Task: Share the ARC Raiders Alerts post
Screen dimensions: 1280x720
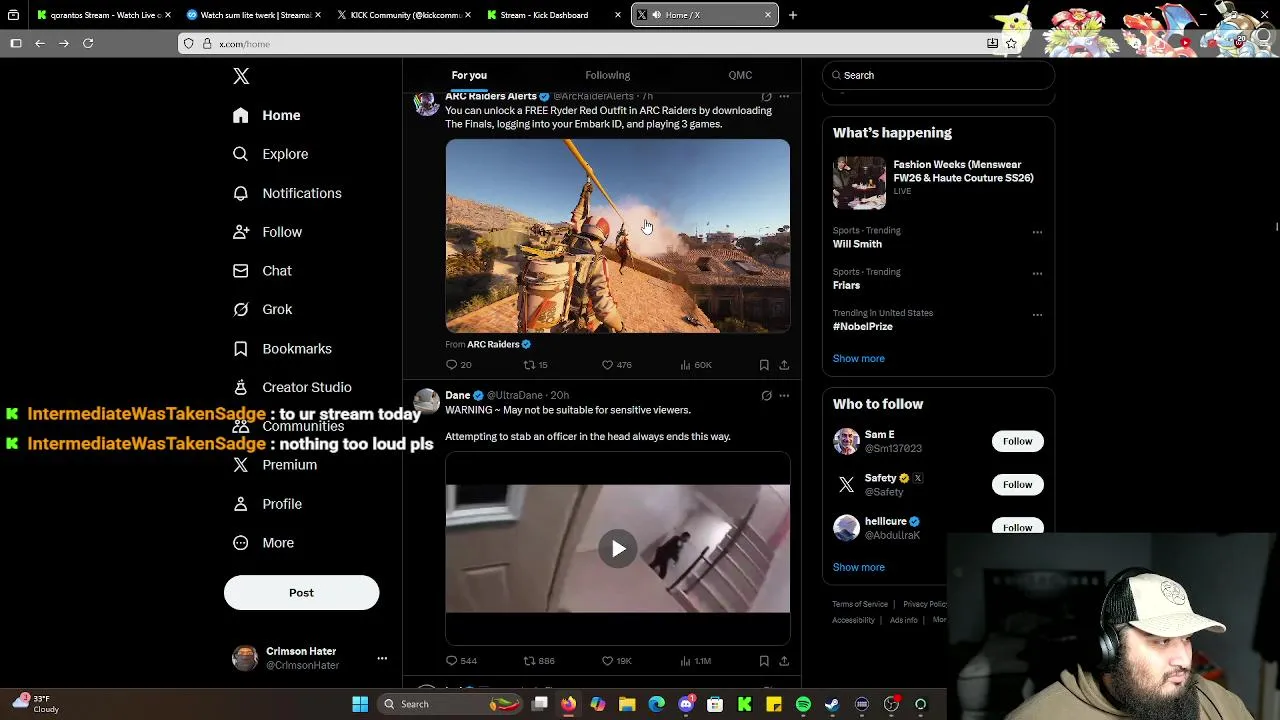Action: point(784,365)
